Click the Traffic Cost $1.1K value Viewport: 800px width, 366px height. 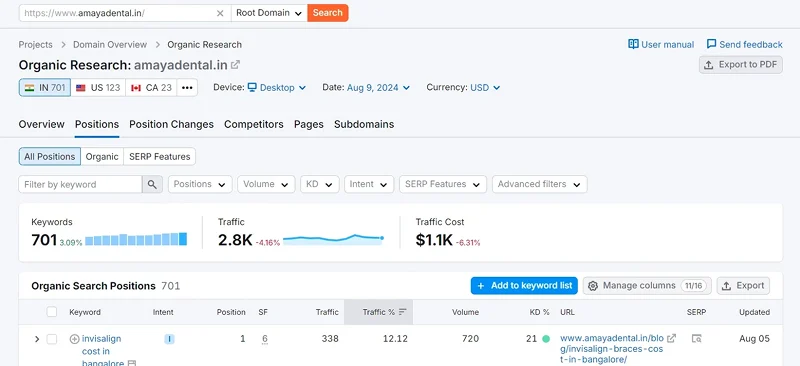(434, 240)
